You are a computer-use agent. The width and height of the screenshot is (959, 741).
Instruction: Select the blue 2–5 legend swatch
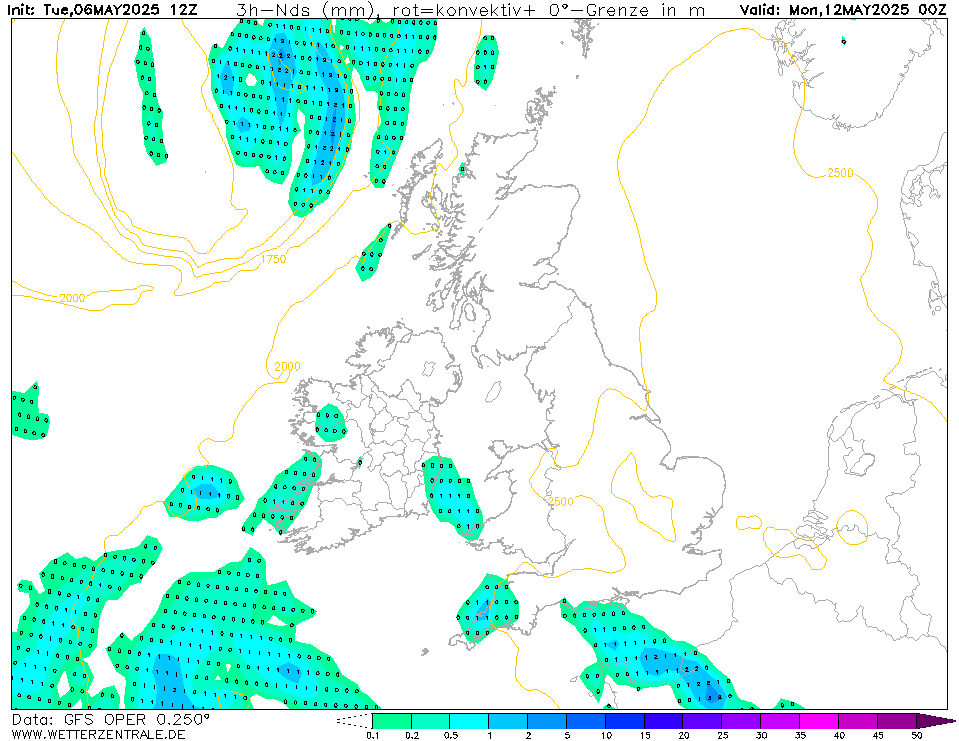tap(547, 721)
